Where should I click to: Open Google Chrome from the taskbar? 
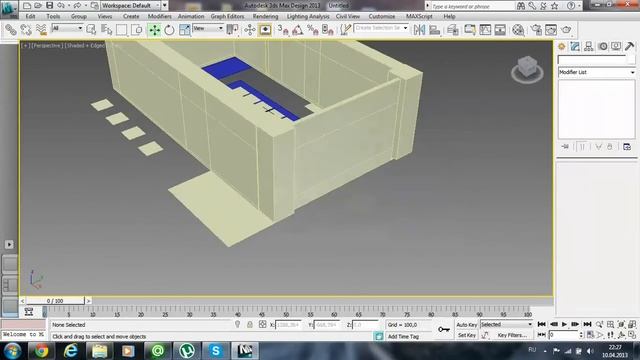(41, 351)
